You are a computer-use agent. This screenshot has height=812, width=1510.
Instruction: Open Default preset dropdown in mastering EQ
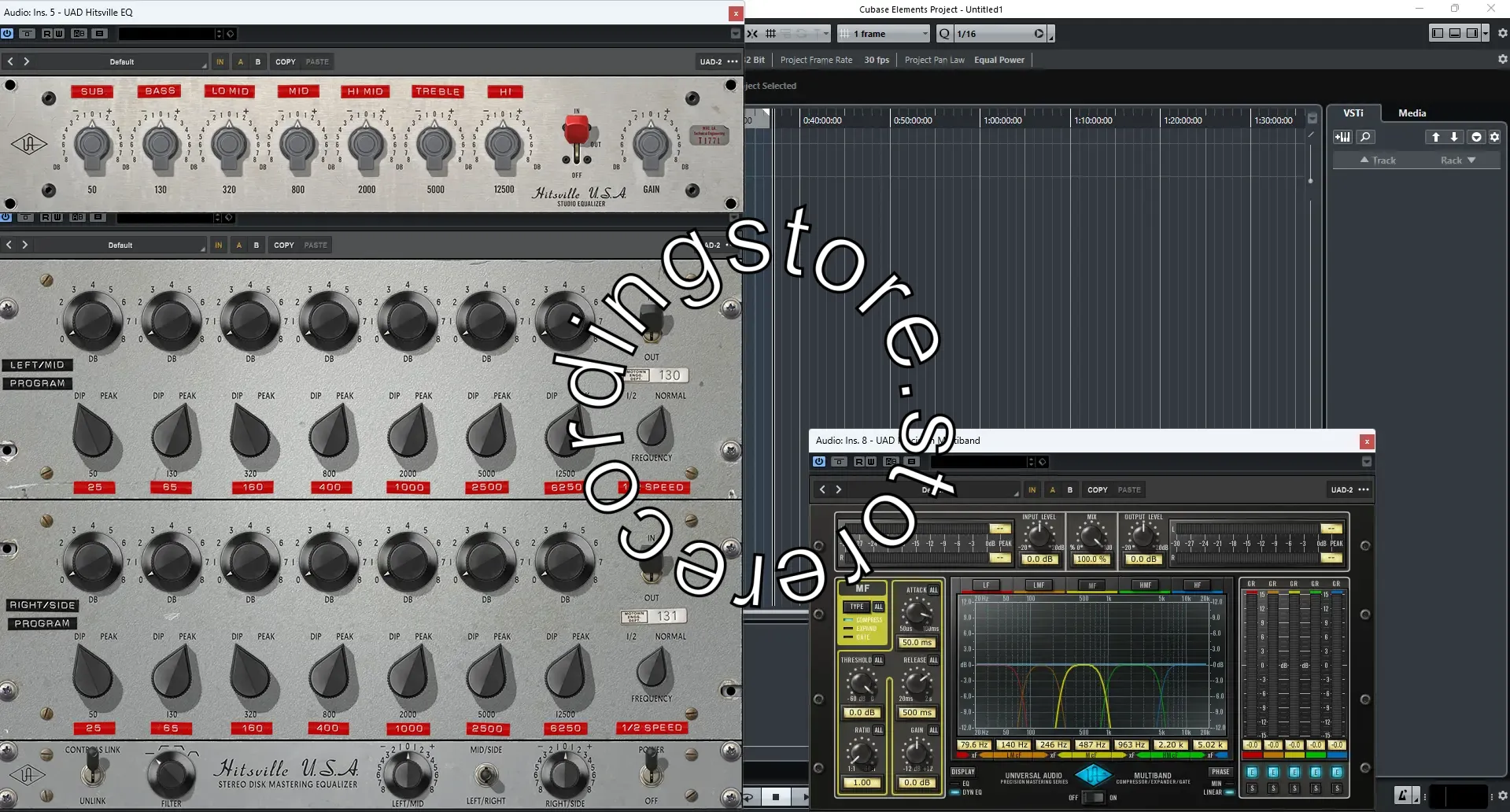120,245
